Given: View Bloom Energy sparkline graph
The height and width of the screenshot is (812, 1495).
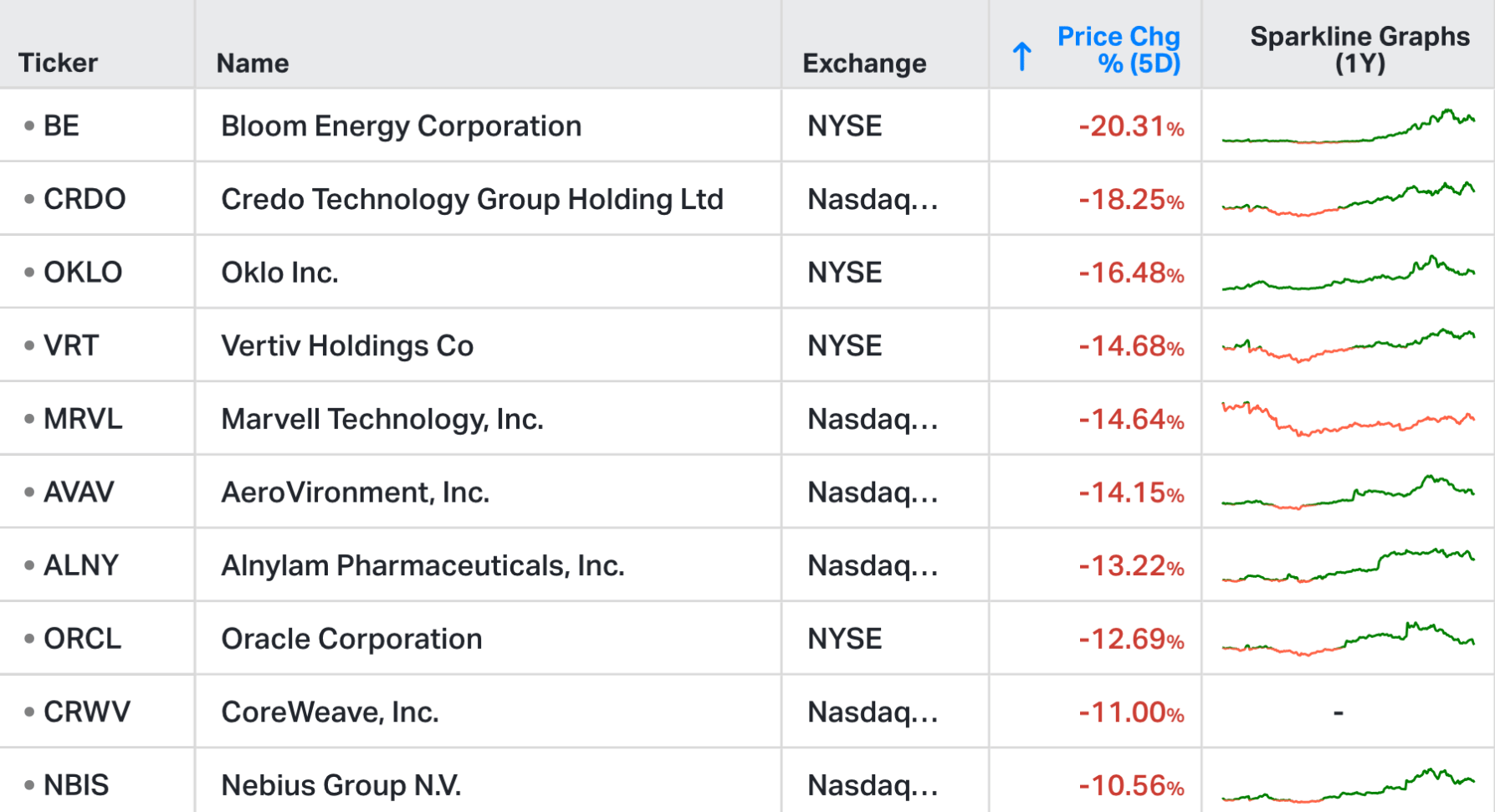Looking at the screenshot, I should tap(1348, 128).
